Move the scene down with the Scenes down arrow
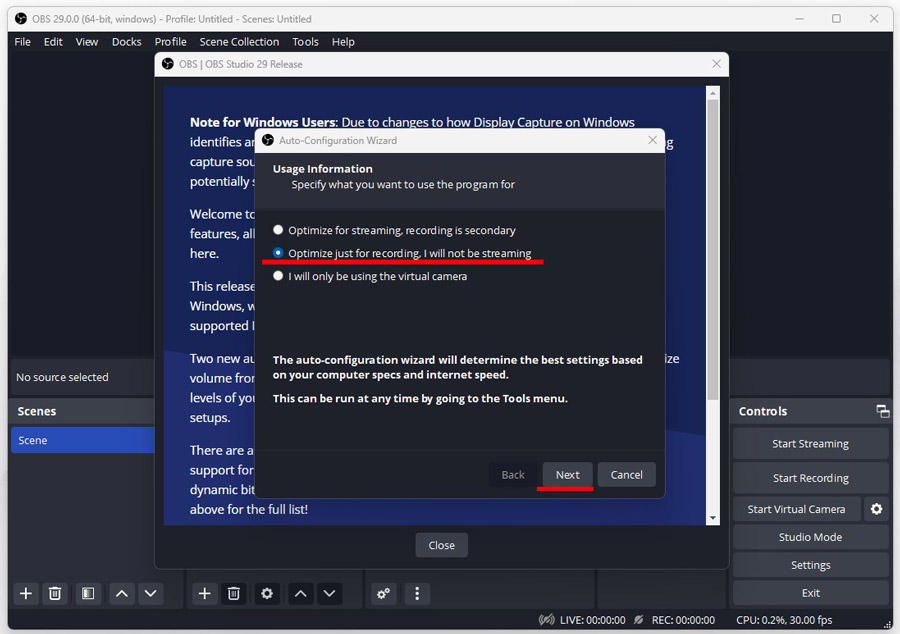Screen dimensions: 900x634 (x=150, y=593)
